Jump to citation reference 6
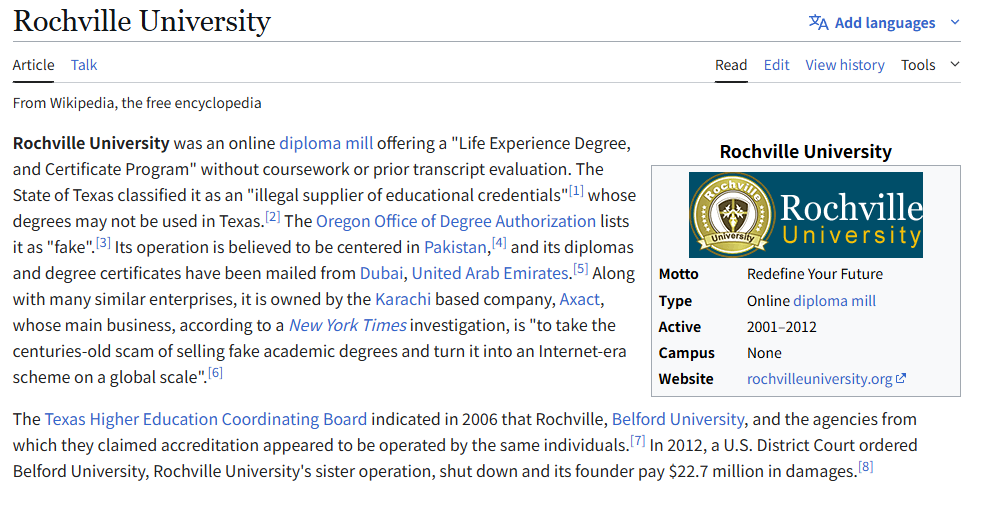The width and height of the screenshot is (988, 511). pos(215,373)
